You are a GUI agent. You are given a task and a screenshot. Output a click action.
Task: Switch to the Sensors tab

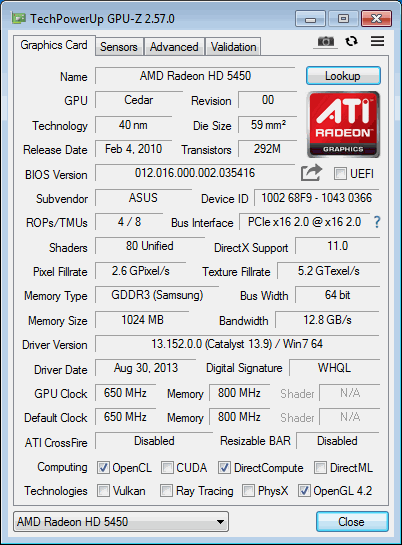point(119,47)
